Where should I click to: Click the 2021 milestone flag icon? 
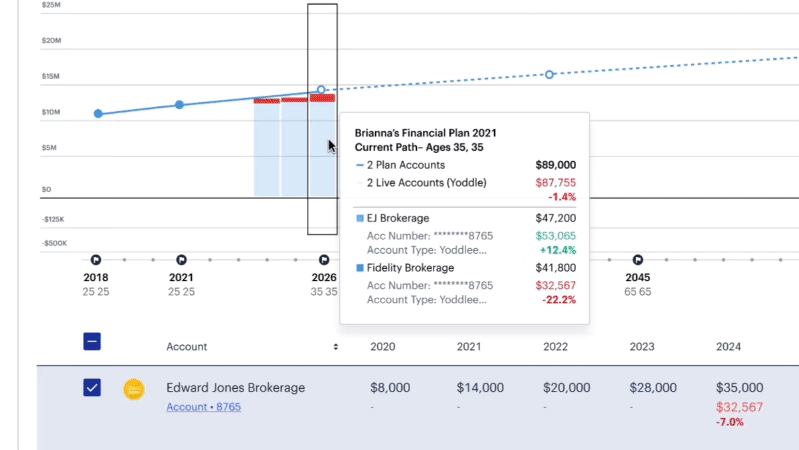(181, 260)
